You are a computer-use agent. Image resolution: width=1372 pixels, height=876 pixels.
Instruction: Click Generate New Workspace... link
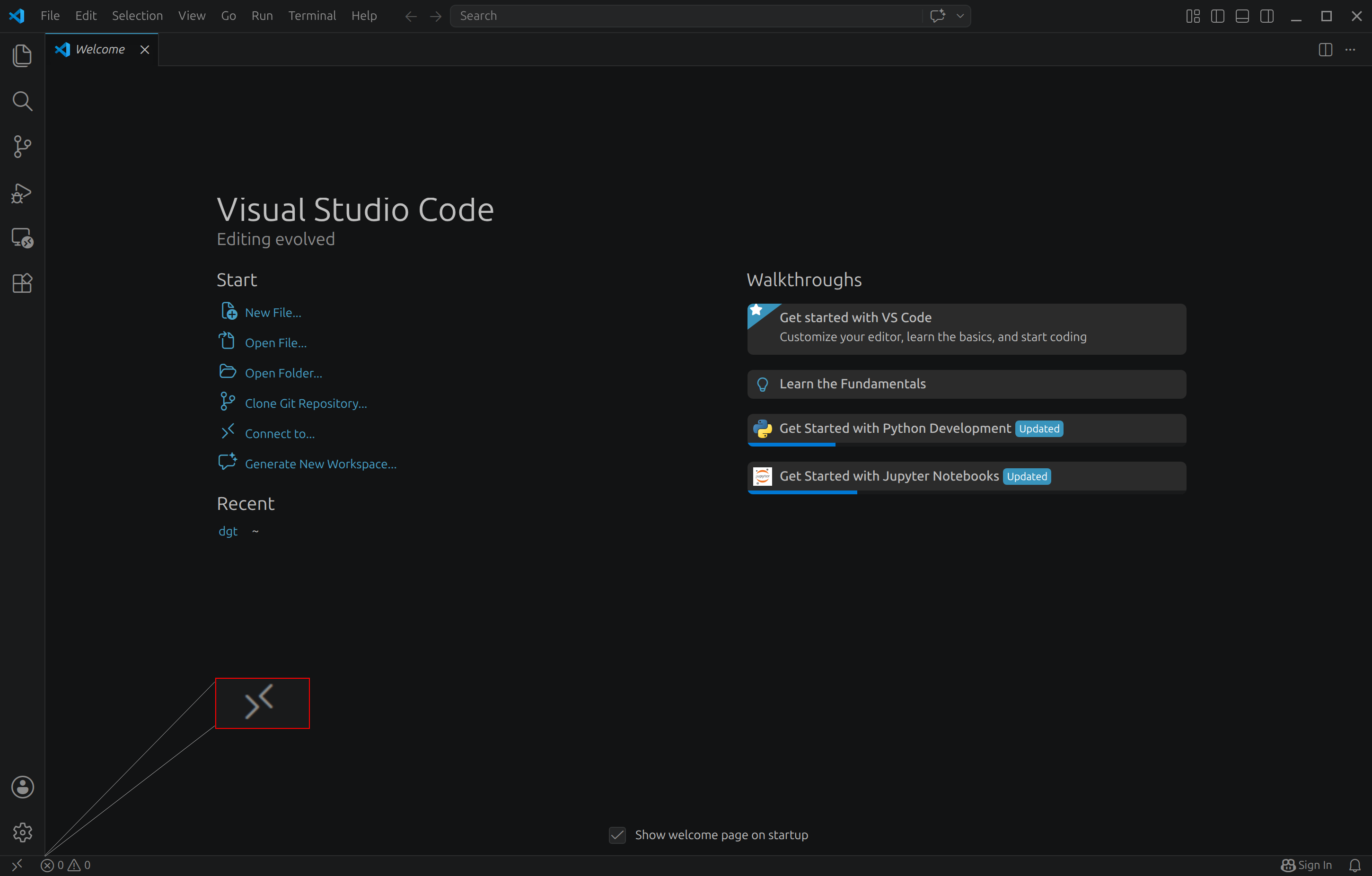point(321,464)
